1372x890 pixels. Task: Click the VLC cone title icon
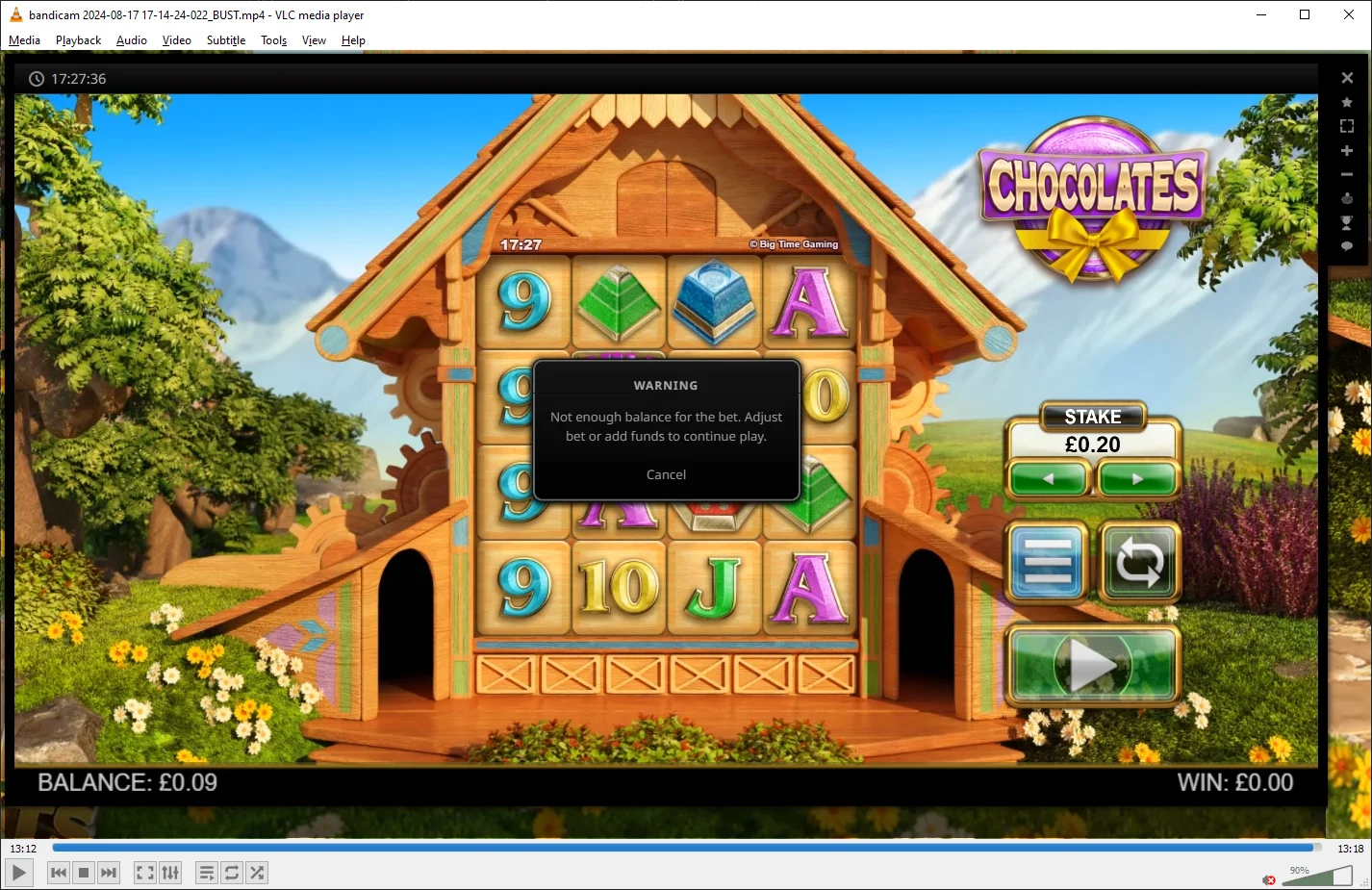(x=15, y=14)
